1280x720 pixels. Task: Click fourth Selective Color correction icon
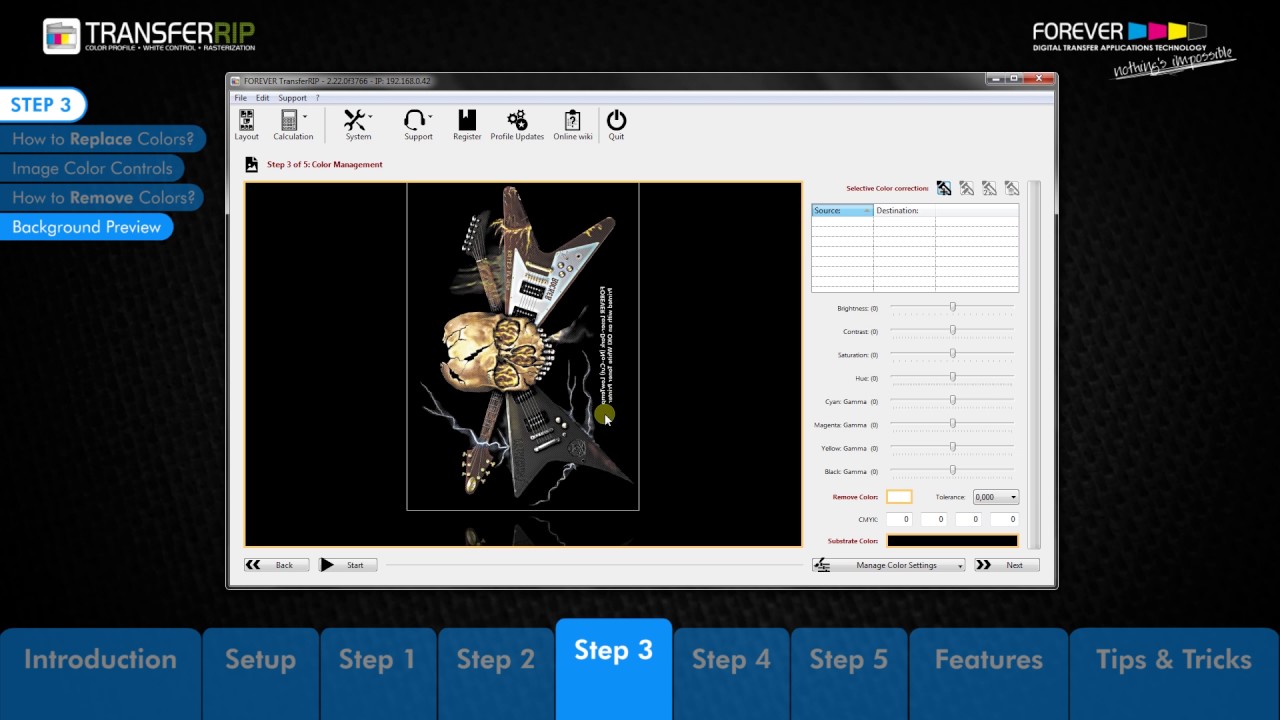pyautogui.click(x=1012, y=188)
